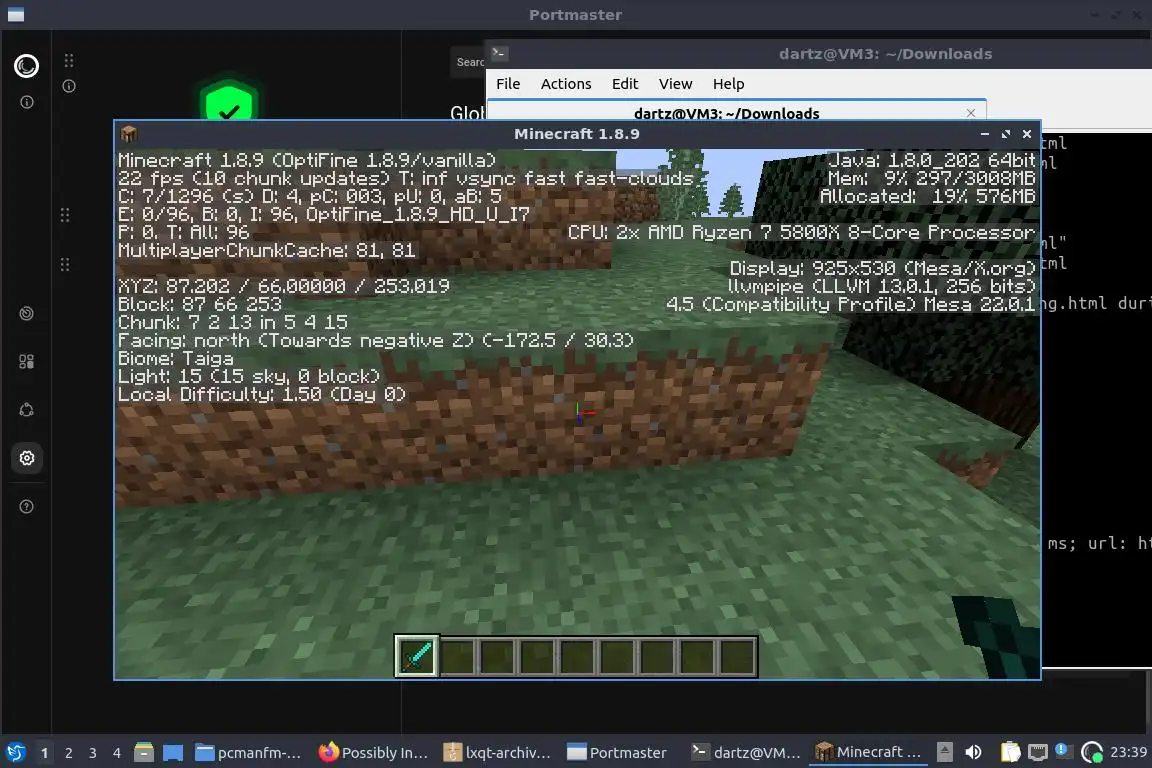The image size is (1152, 768).
Task: Click the Java: 1.8.0_202 64bit line
Action: pos(932,160)
